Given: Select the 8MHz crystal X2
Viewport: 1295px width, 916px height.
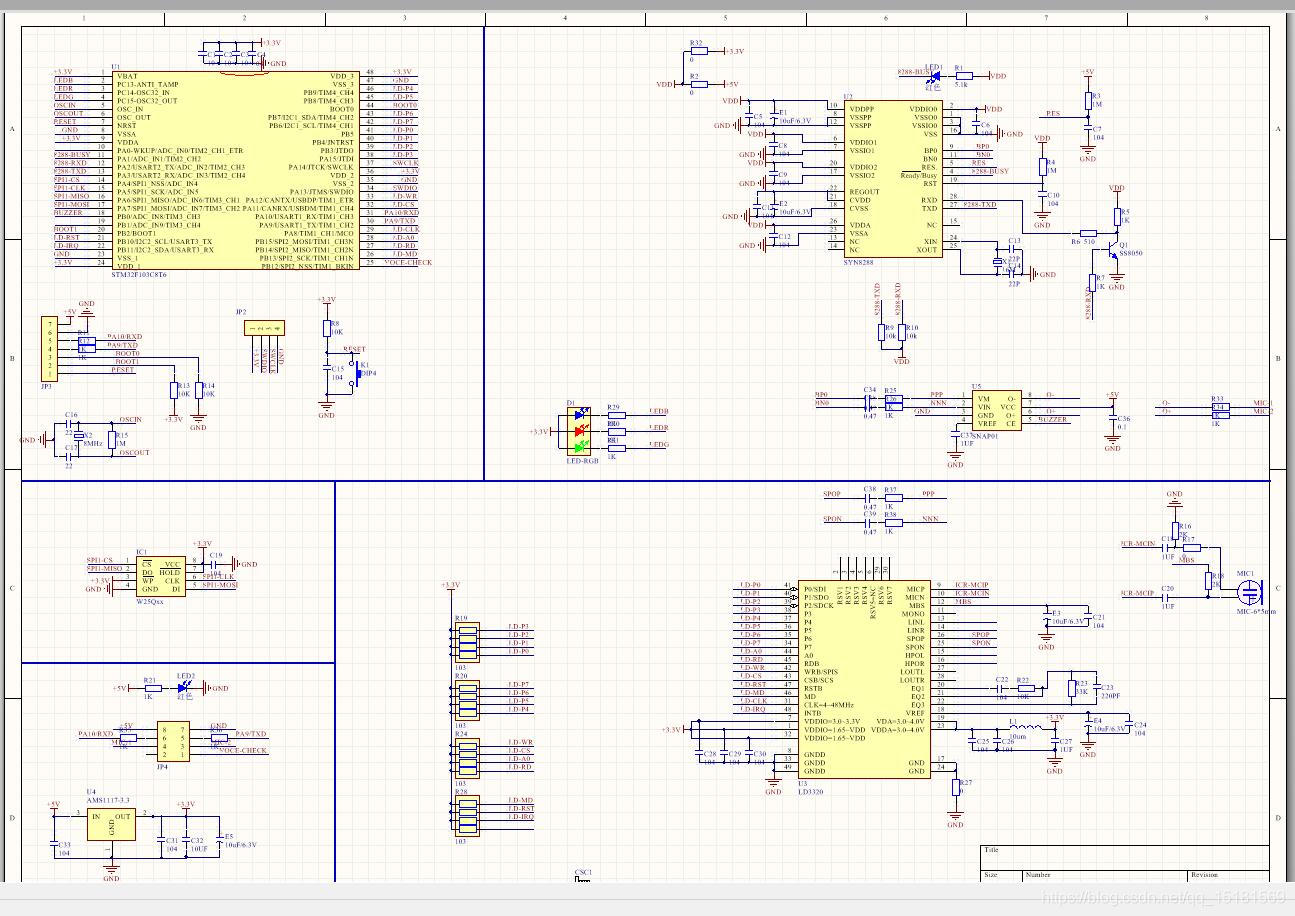Looking at the screenshot, I should 80,437.
